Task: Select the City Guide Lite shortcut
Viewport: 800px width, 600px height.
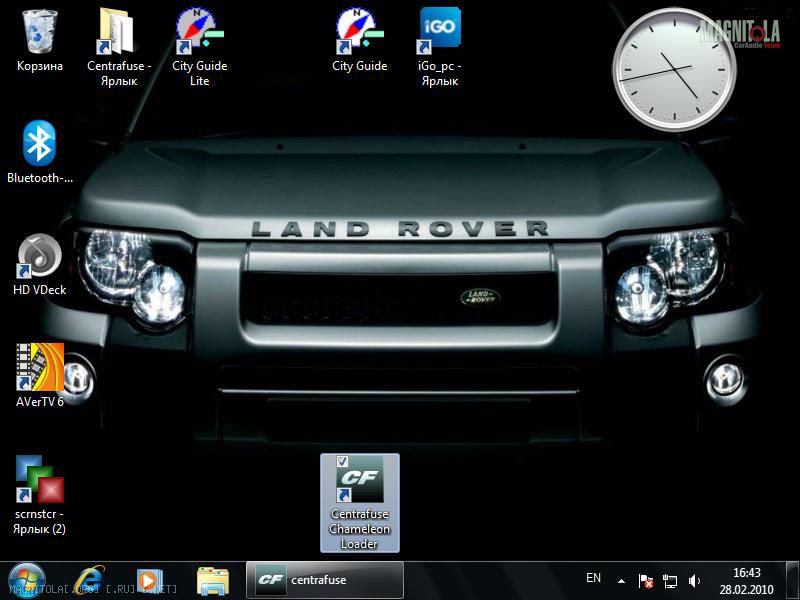Action: click(x=199, y=46)
